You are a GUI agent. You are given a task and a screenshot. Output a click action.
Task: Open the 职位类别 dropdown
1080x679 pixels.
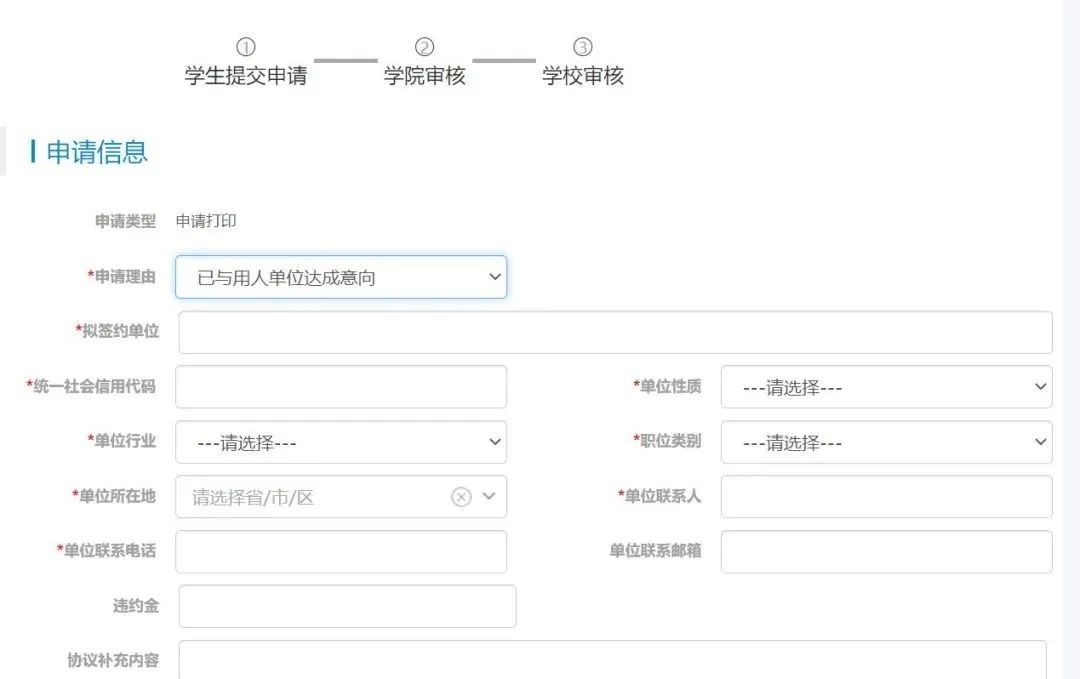885,442
